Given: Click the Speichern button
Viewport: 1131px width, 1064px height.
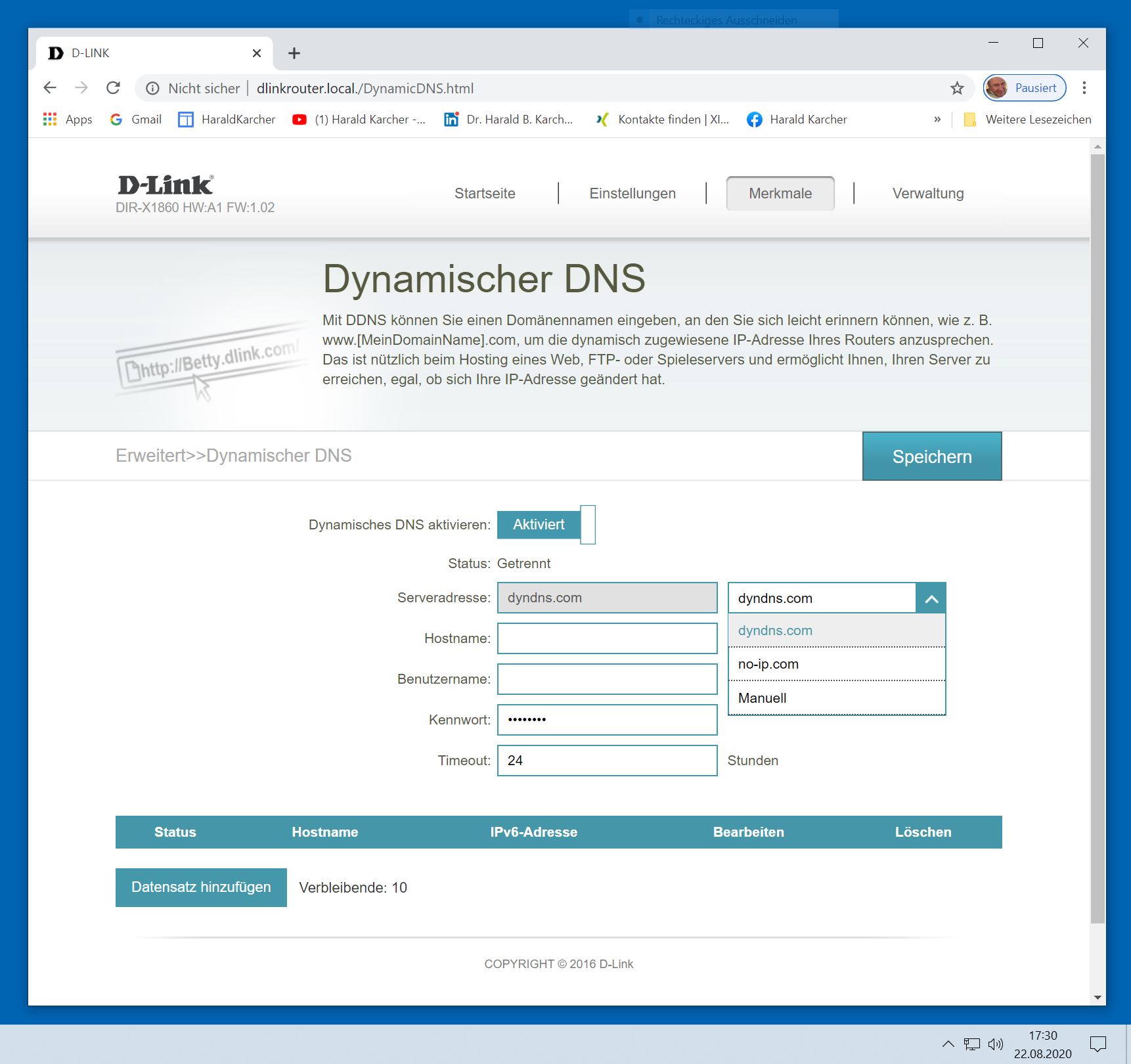Looking at the screenshot, I should point(931,456).
